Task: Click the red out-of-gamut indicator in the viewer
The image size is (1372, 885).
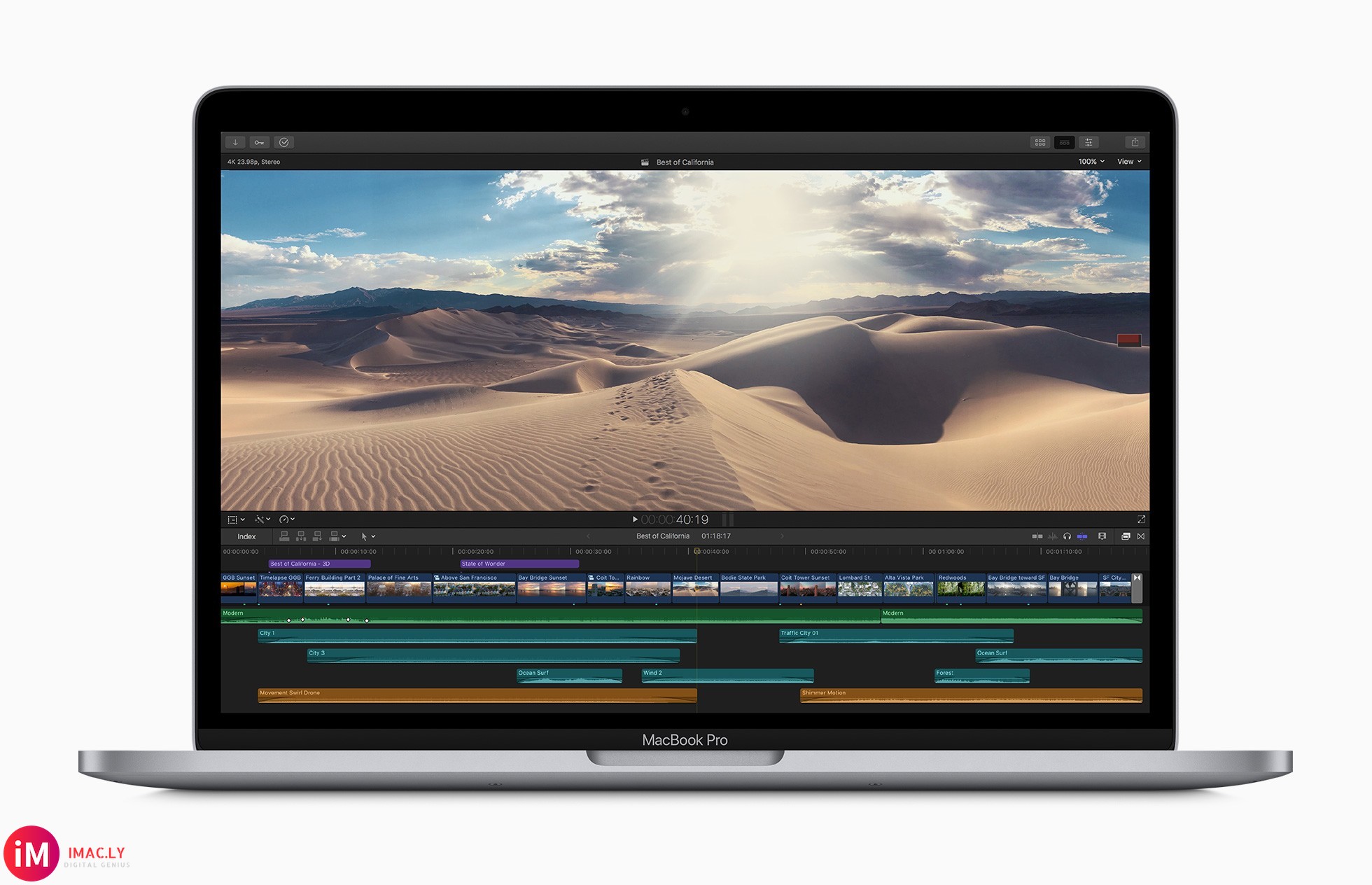Action: (1129, 341)
